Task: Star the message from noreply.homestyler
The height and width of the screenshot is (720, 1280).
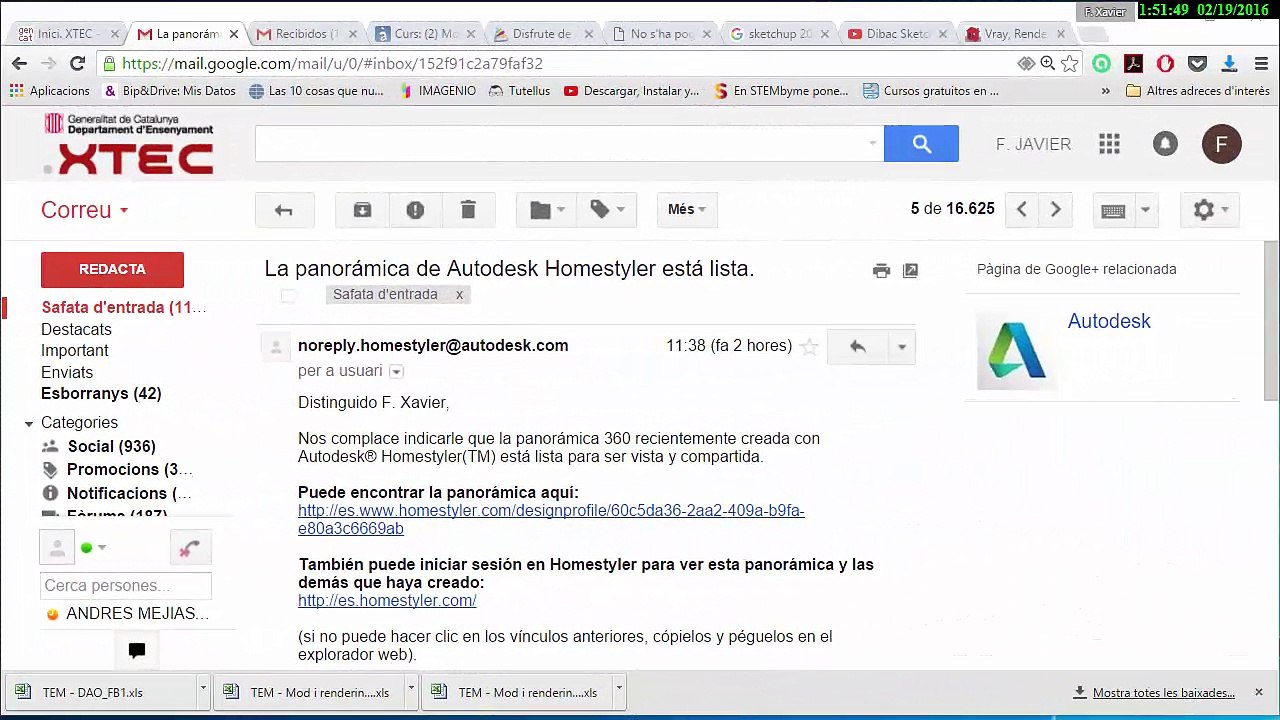Action: (810, 347)
